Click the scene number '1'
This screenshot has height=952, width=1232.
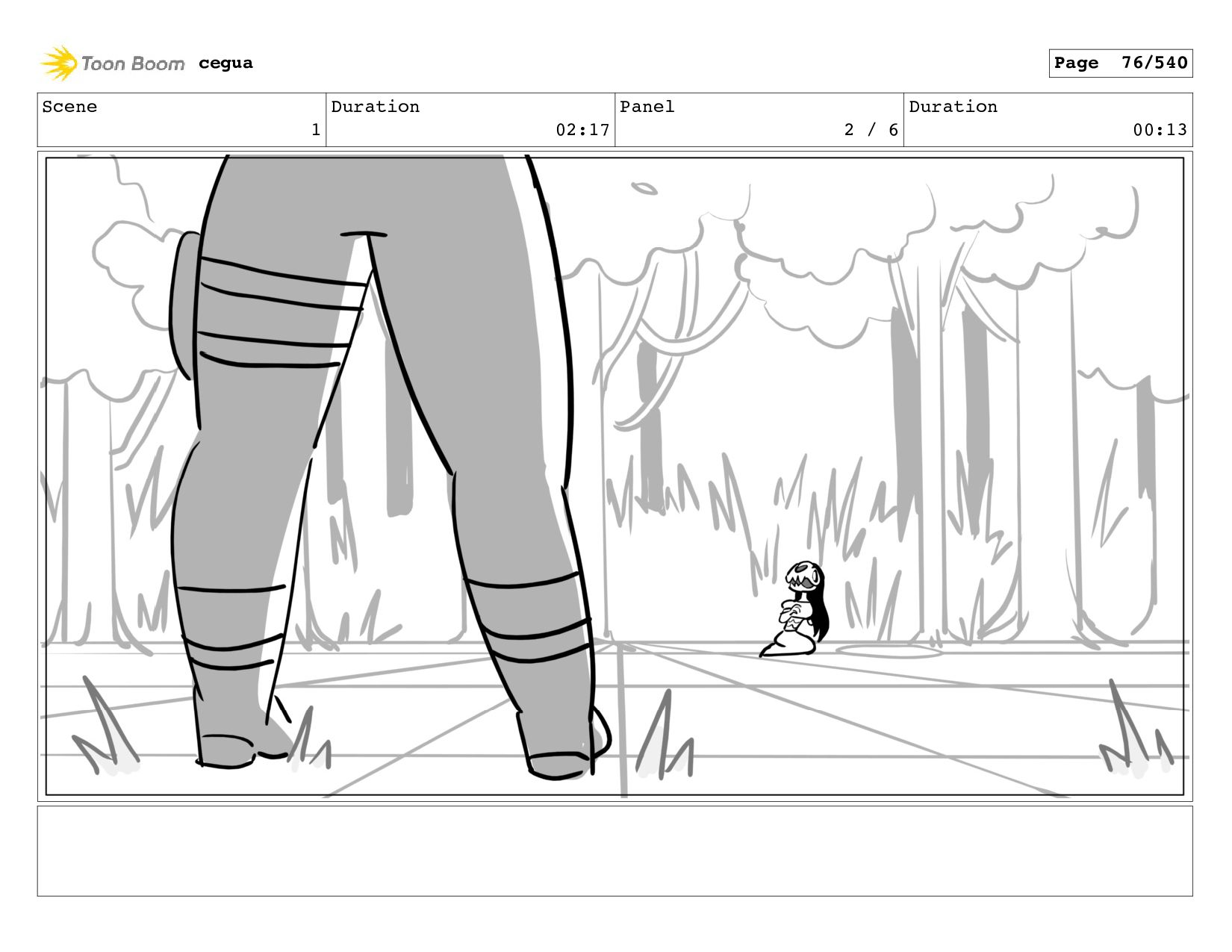(x=316, y=130)
